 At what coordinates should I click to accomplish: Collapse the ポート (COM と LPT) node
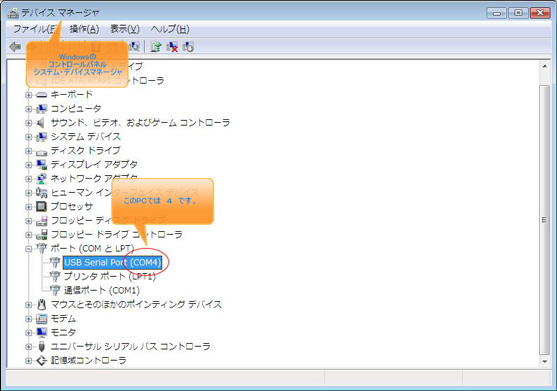(x=28, y=249)
